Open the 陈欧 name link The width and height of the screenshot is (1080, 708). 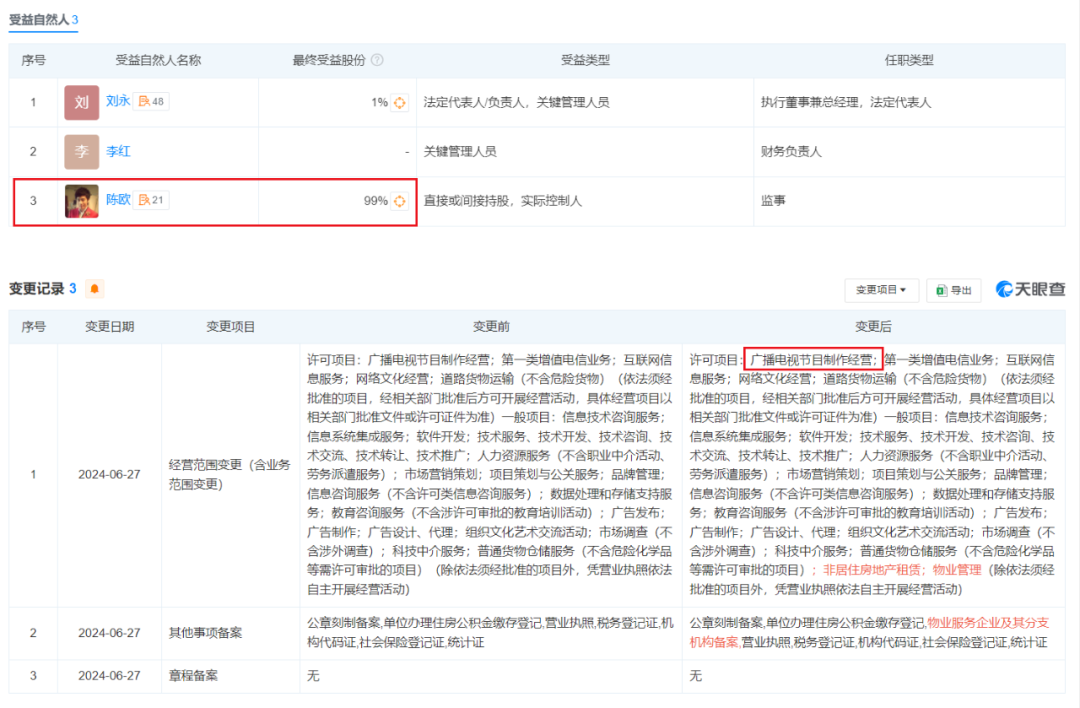118,200
